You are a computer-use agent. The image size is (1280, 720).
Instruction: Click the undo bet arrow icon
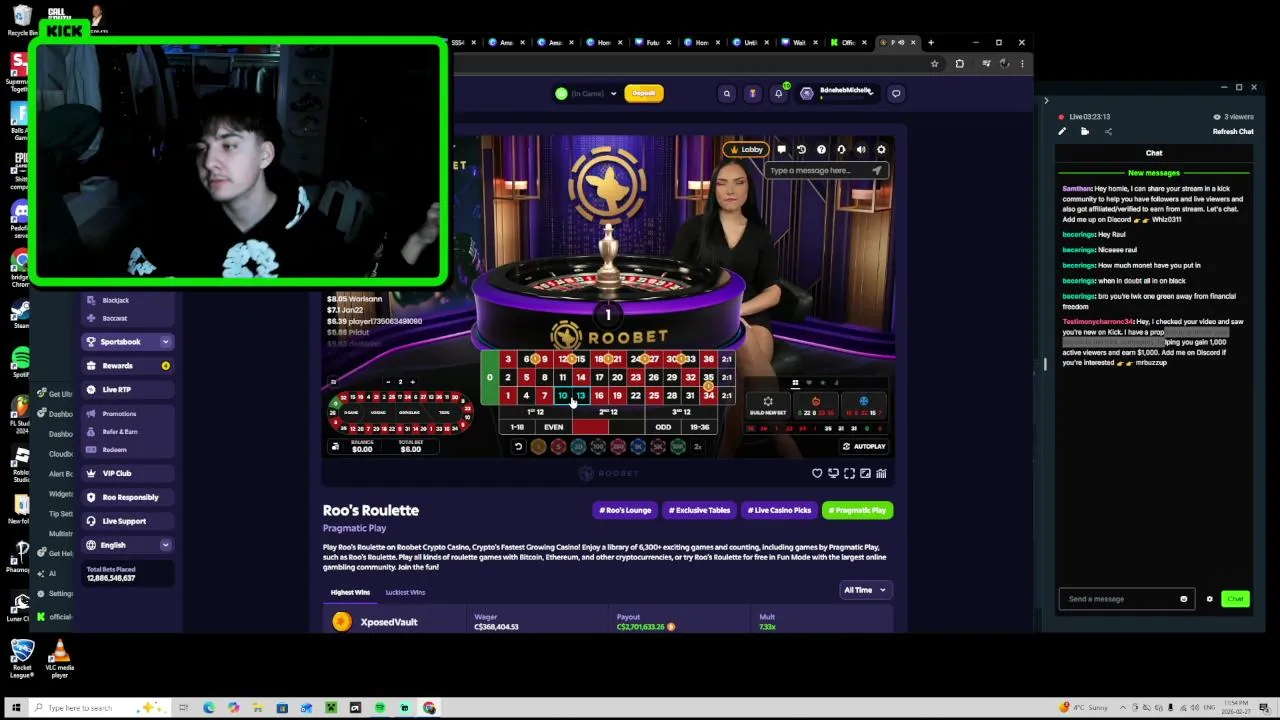(x=518, y=447)
